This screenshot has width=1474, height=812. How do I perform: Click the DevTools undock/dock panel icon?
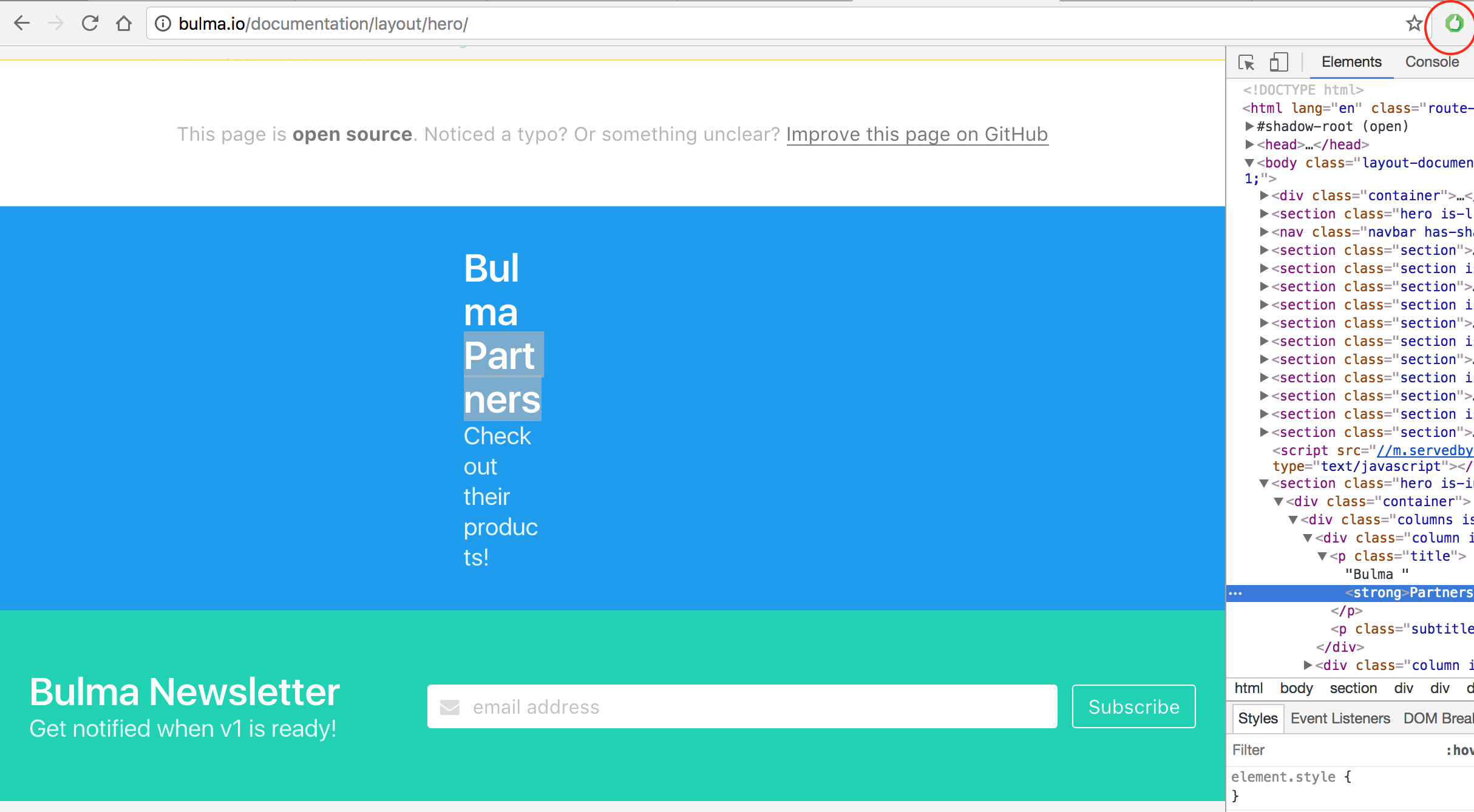coord(1280,62)
